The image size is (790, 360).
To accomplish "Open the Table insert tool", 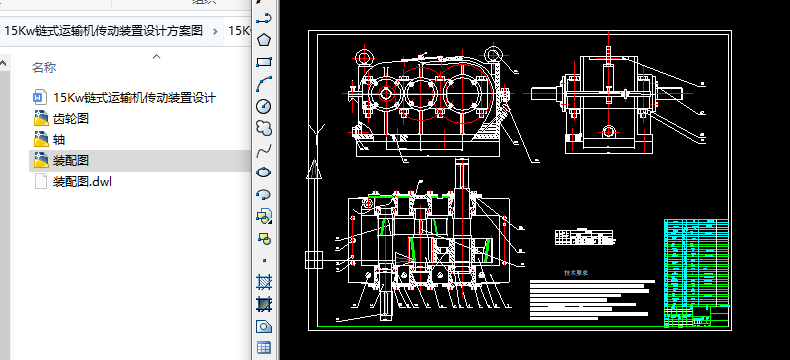I will pyautogui.click(x=264, y=347).
